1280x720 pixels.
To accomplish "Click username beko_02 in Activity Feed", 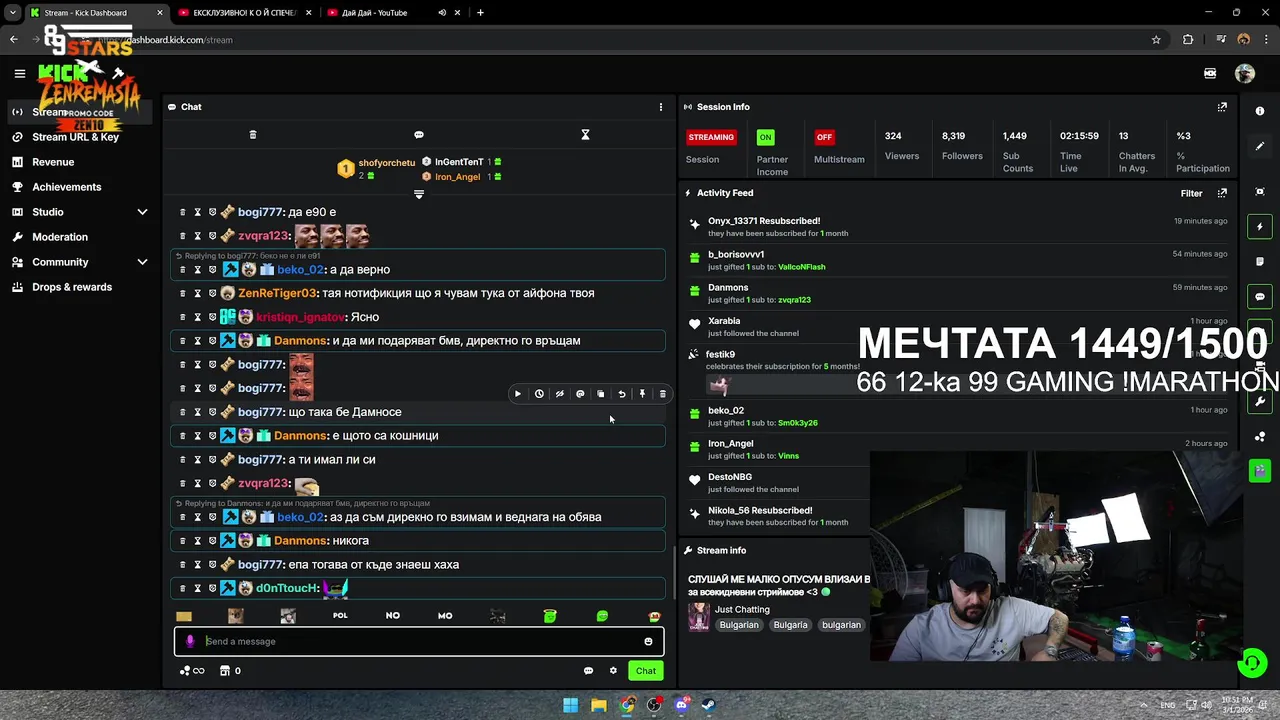I will [726, 411].
